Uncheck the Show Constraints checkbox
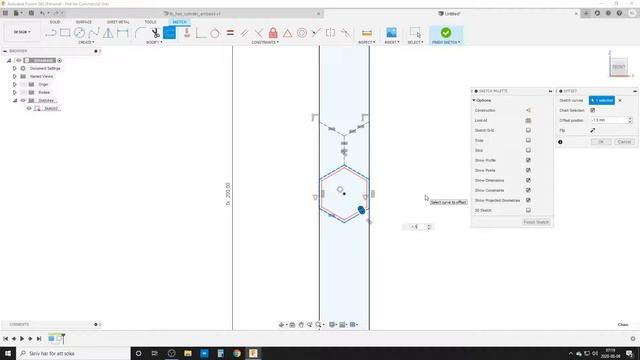Screen dimensions: 640x360 tap(528, 190)
